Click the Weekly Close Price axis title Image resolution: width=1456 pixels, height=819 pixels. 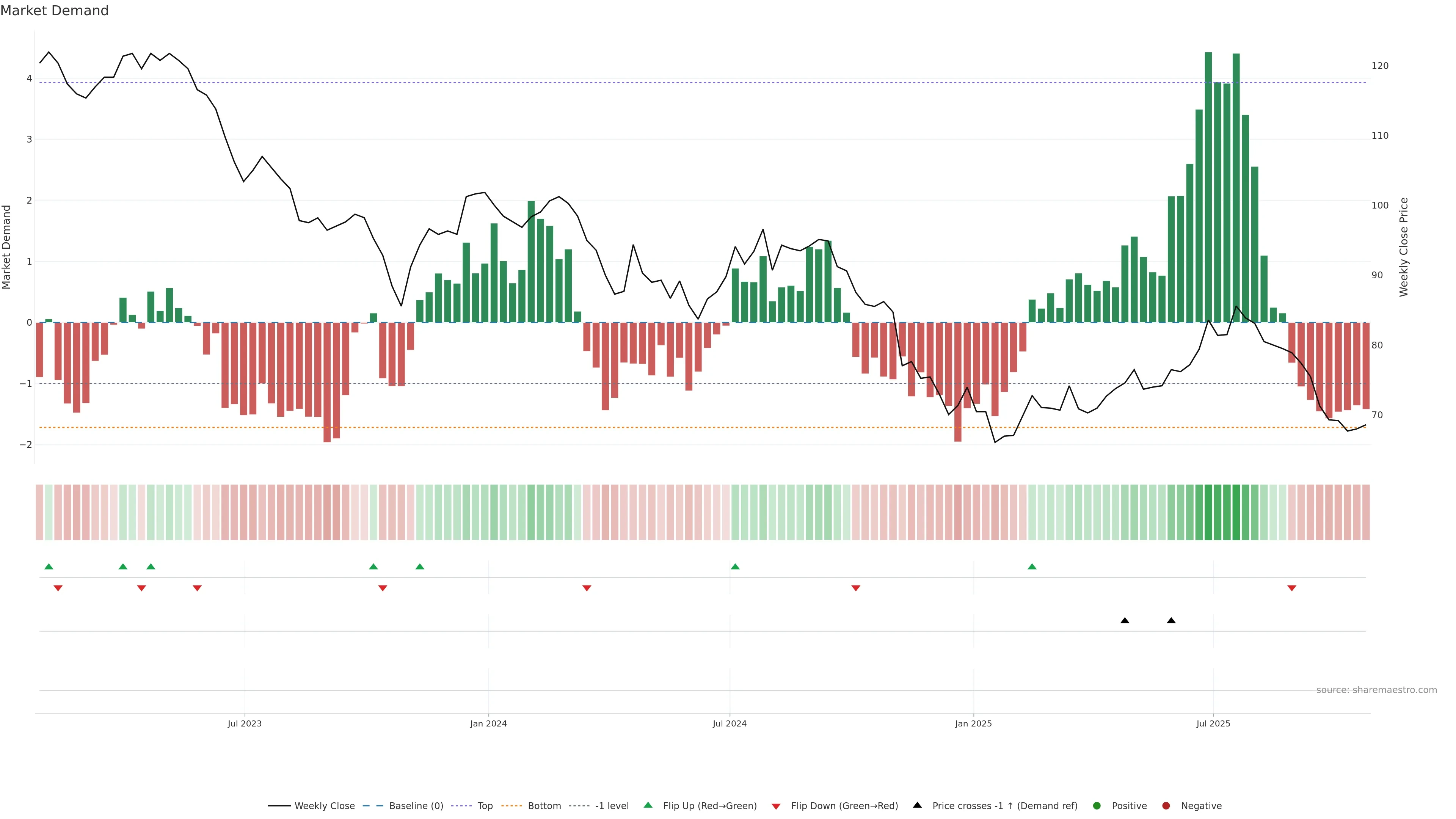coord(1403,247)
